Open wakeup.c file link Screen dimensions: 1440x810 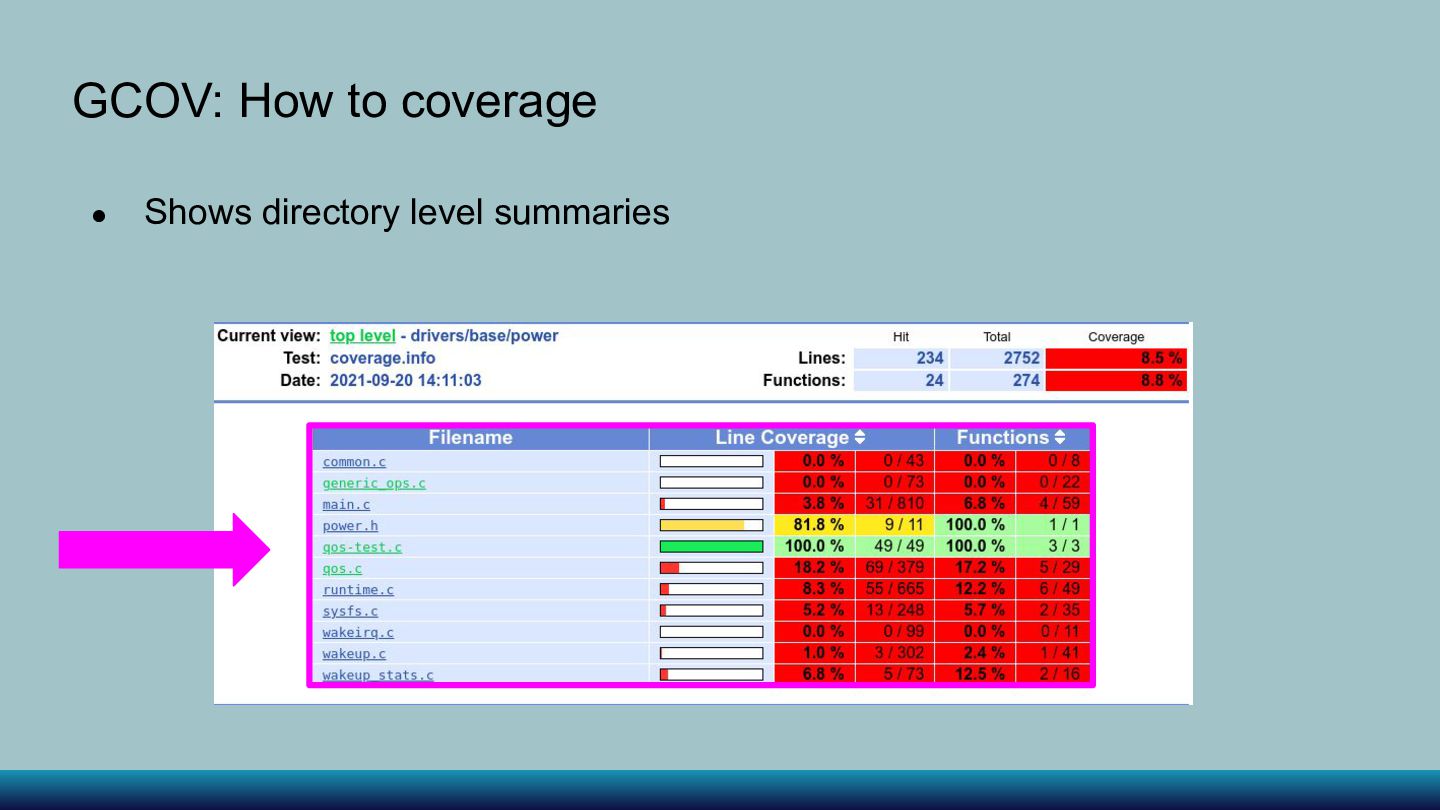354,654
